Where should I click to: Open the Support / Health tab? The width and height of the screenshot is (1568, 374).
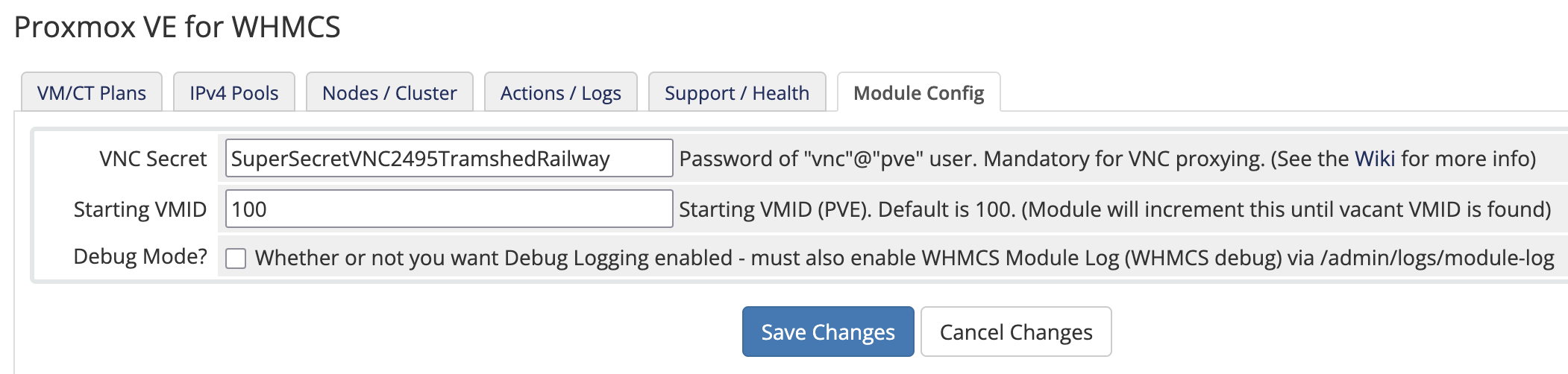coord(736,93)
